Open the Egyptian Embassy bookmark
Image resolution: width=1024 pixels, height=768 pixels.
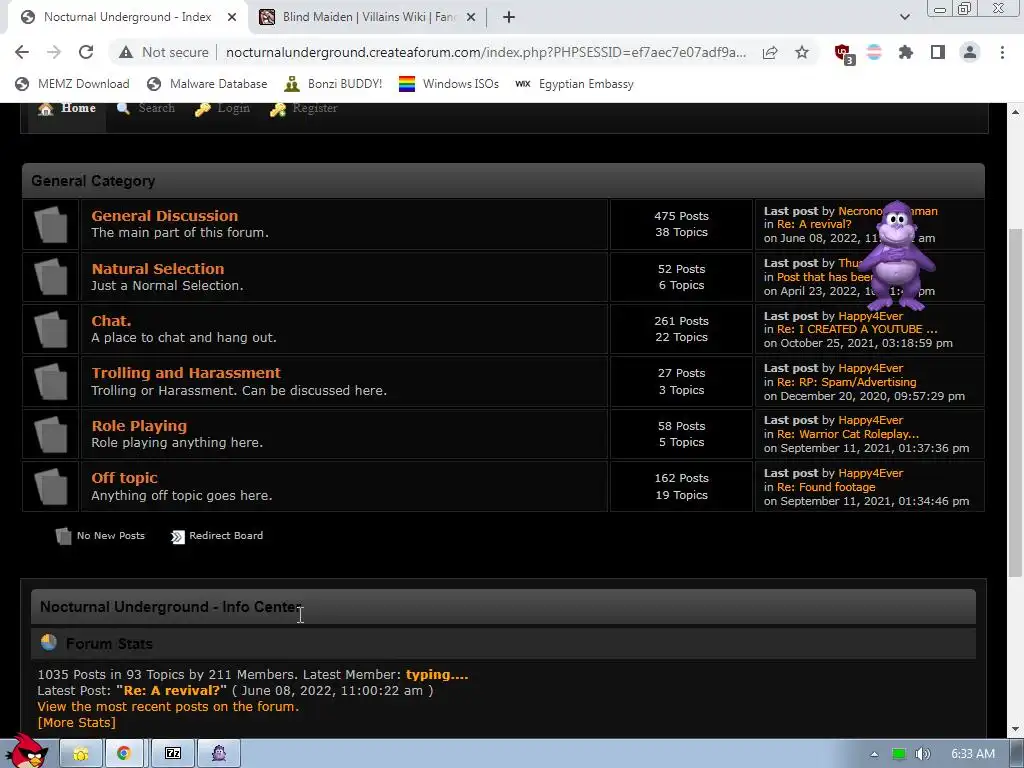[x=574, y=84]
